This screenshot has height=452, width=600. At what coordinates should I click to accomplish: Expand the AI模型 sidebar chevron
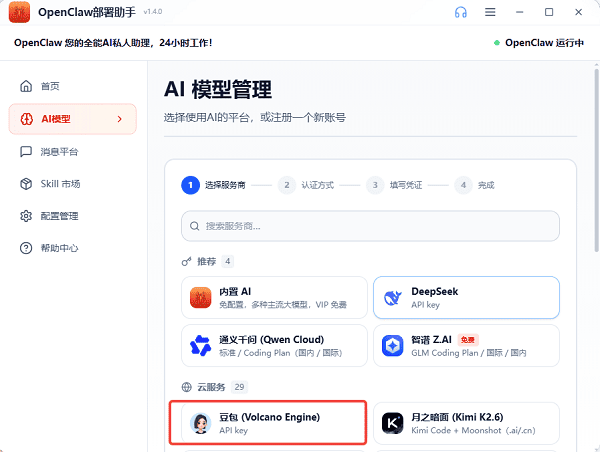[120, 119]
